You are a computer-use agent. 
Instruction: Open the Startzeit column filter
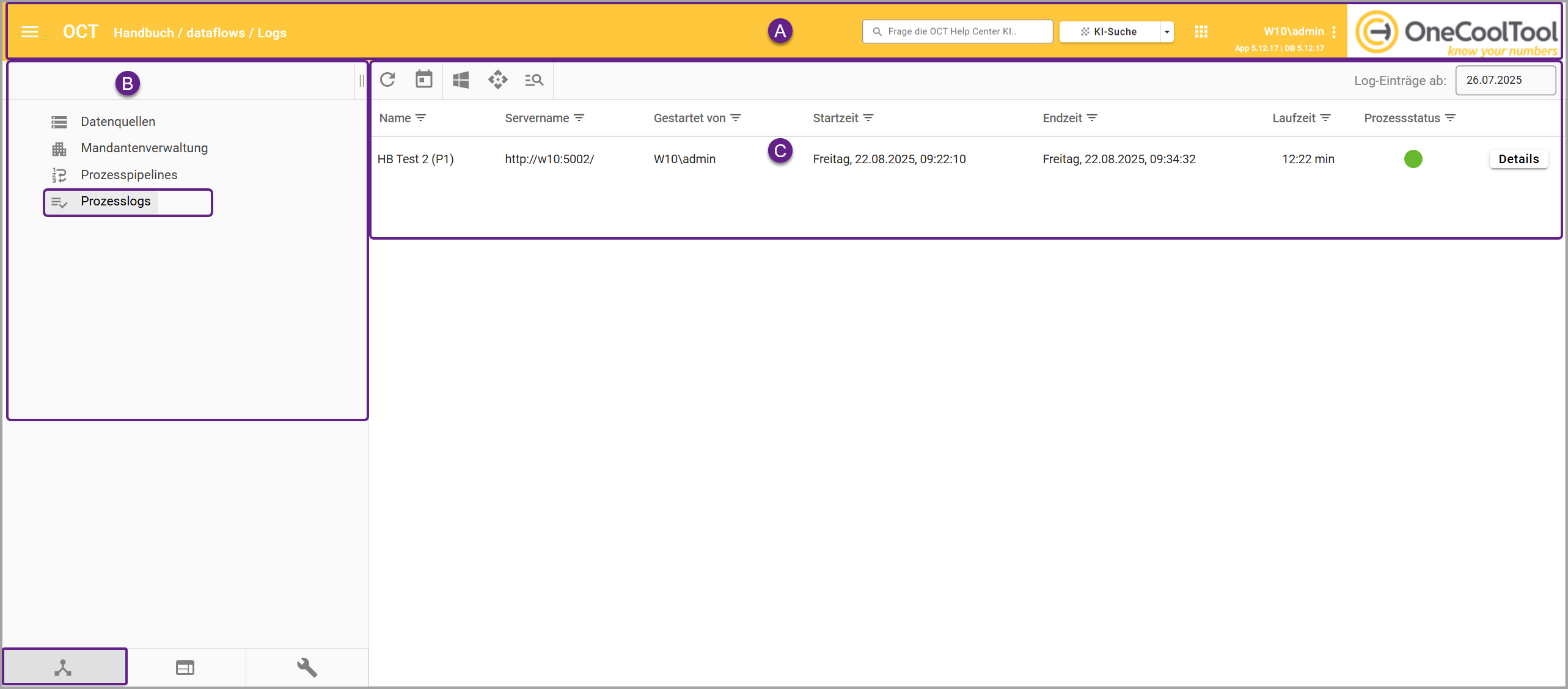(868, 118)
